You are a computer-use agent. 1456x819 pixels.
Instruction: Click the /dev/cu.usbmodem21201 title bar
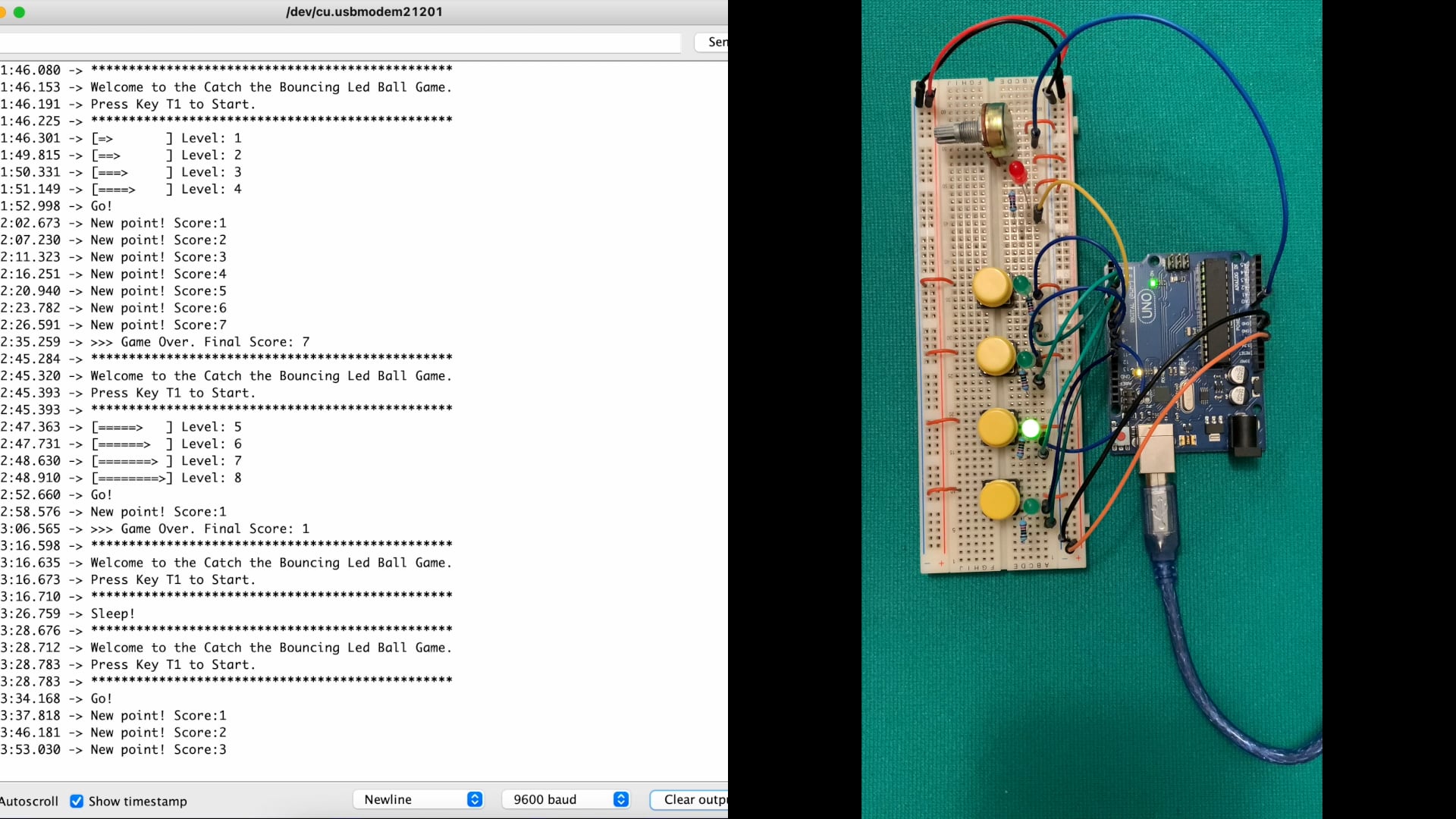363,11
